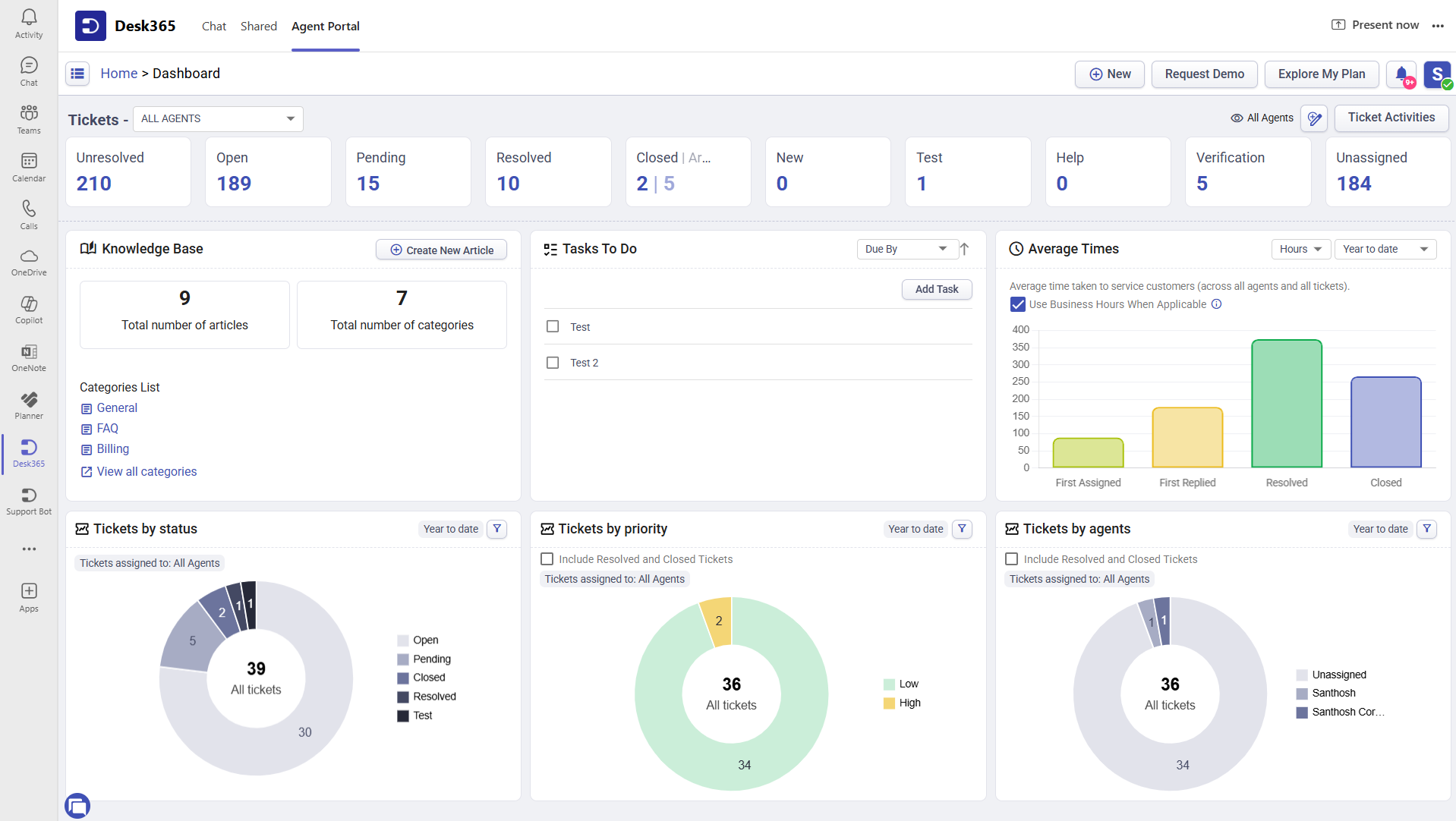Check the Test 2 task checkbox
The width and height of the screenshot is (1456, 821).
point(552,362)
